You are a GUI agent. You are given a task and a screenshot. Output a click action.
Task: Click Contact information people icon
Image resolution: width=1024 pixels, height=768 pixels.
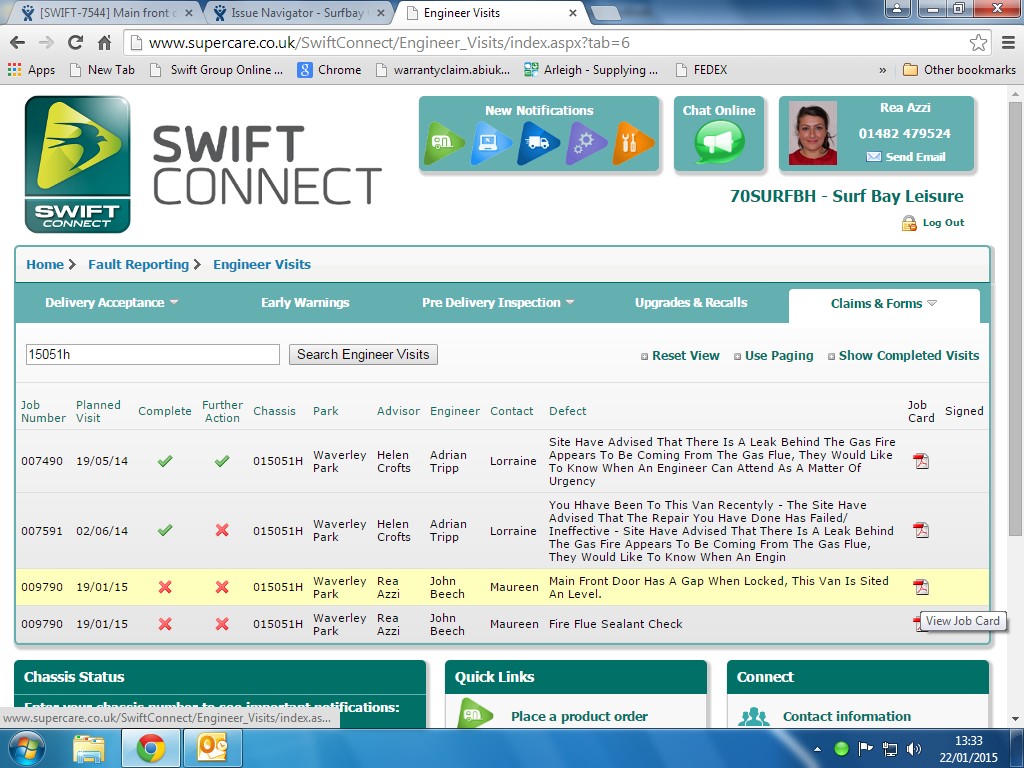[754, 717]
